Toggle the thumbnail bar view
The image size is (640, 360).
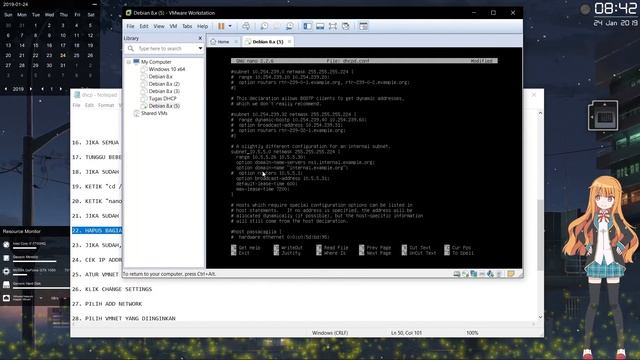320,26
